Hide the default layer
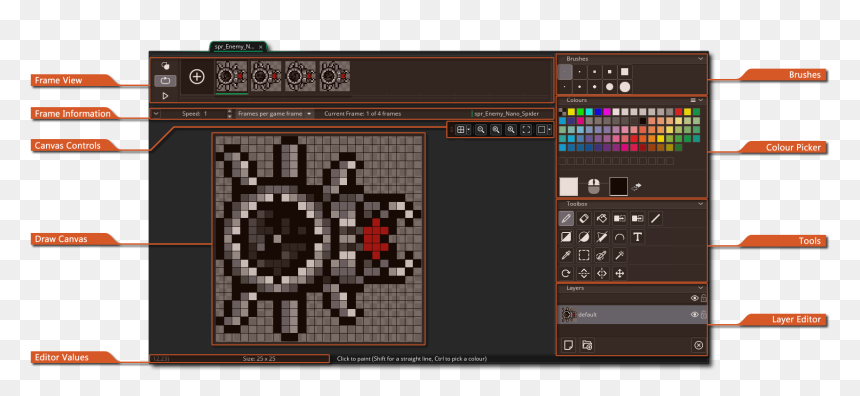 click(x=694, y=315)
